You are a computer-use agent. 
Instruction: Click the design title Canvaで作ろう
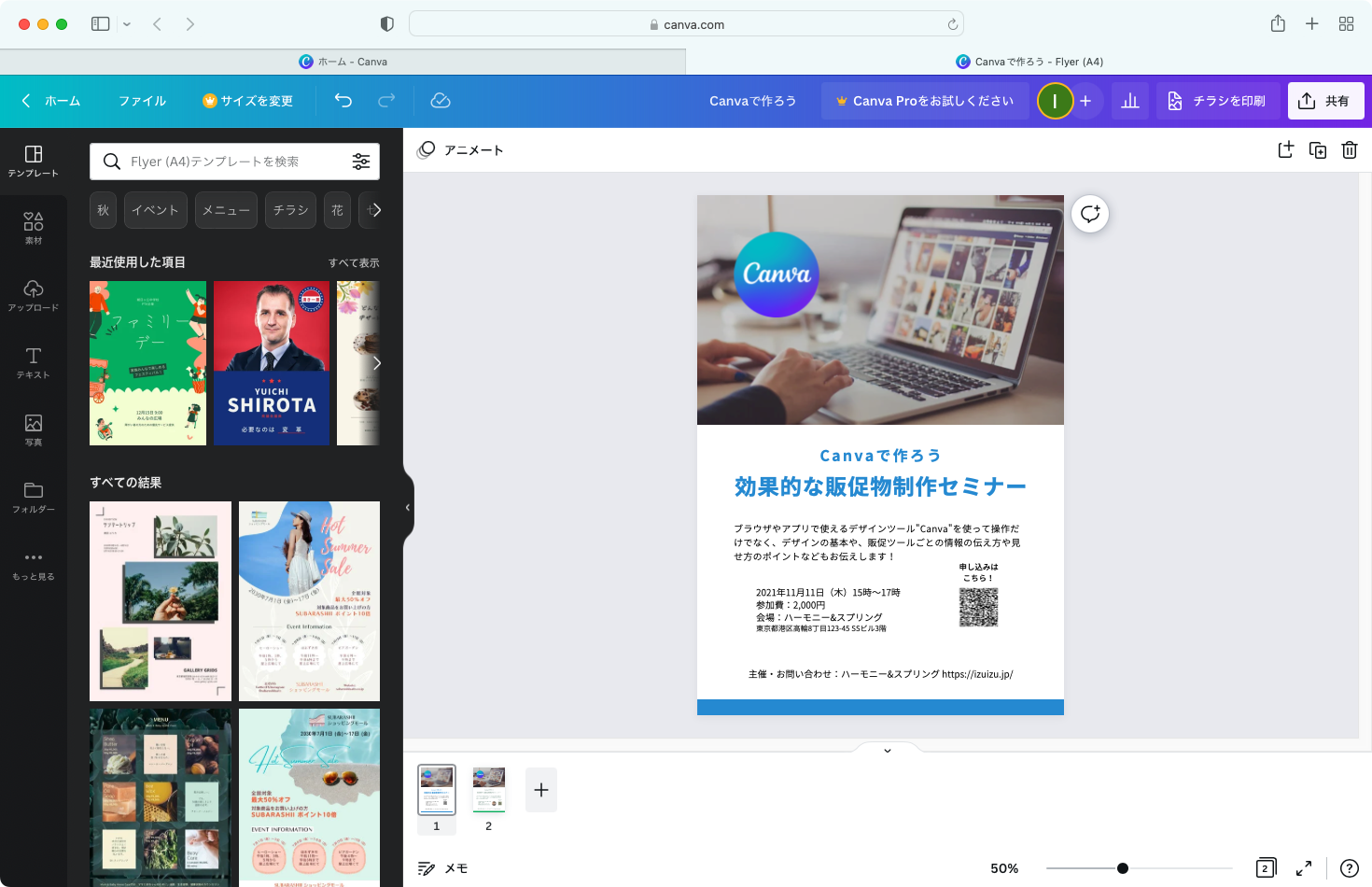752,101
